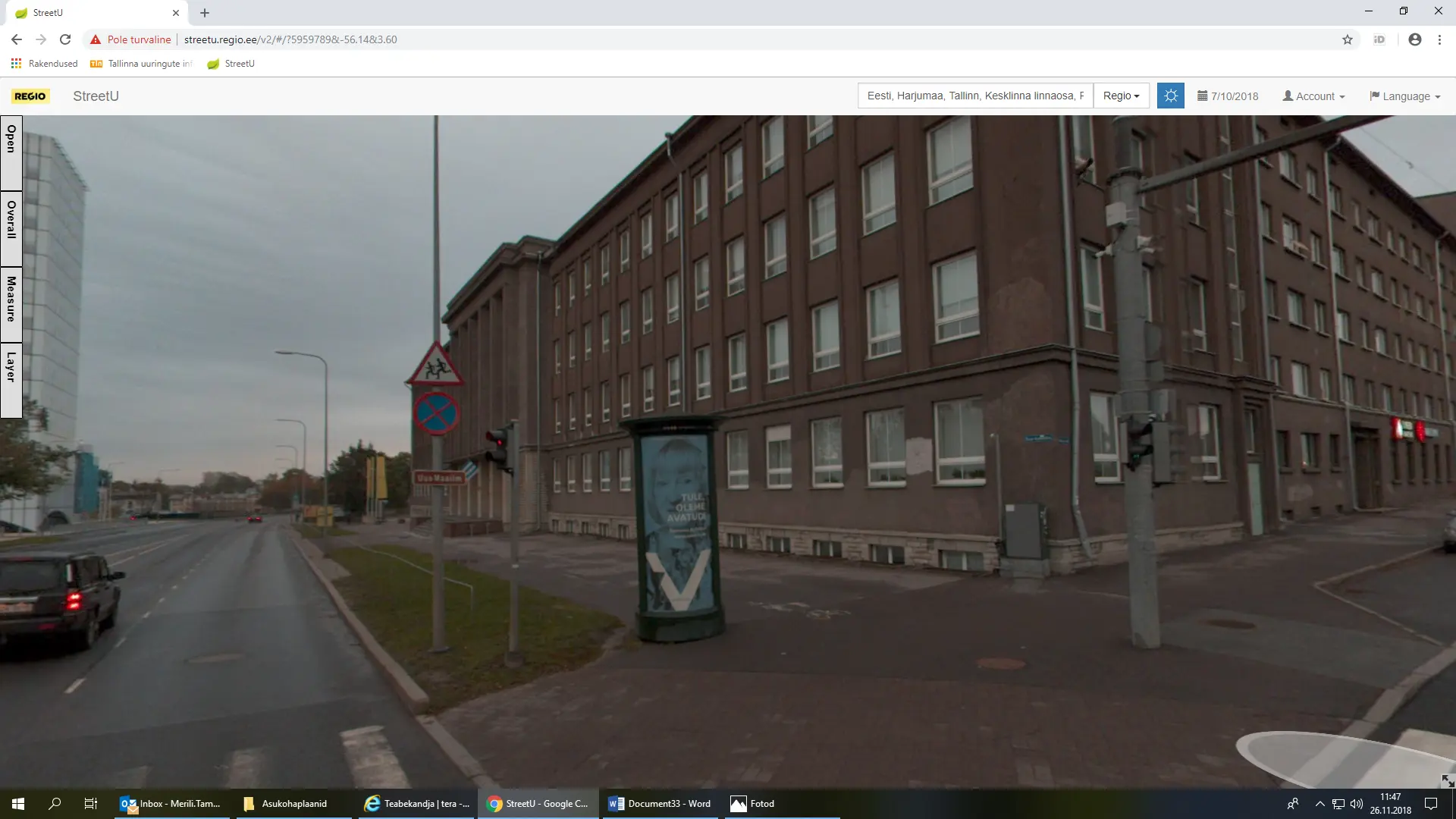Open the Language dropdown
This screenshot has width=1456, height=819.
pos(1404,96)
